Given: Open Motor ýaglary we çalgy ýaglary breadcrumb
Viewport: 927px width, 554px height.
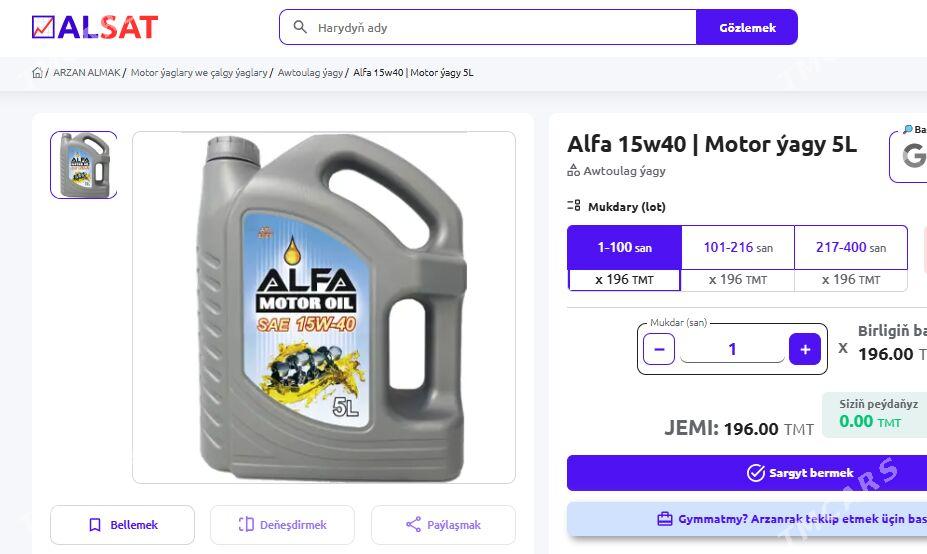Looking at the screenshot, I should 199,73.
